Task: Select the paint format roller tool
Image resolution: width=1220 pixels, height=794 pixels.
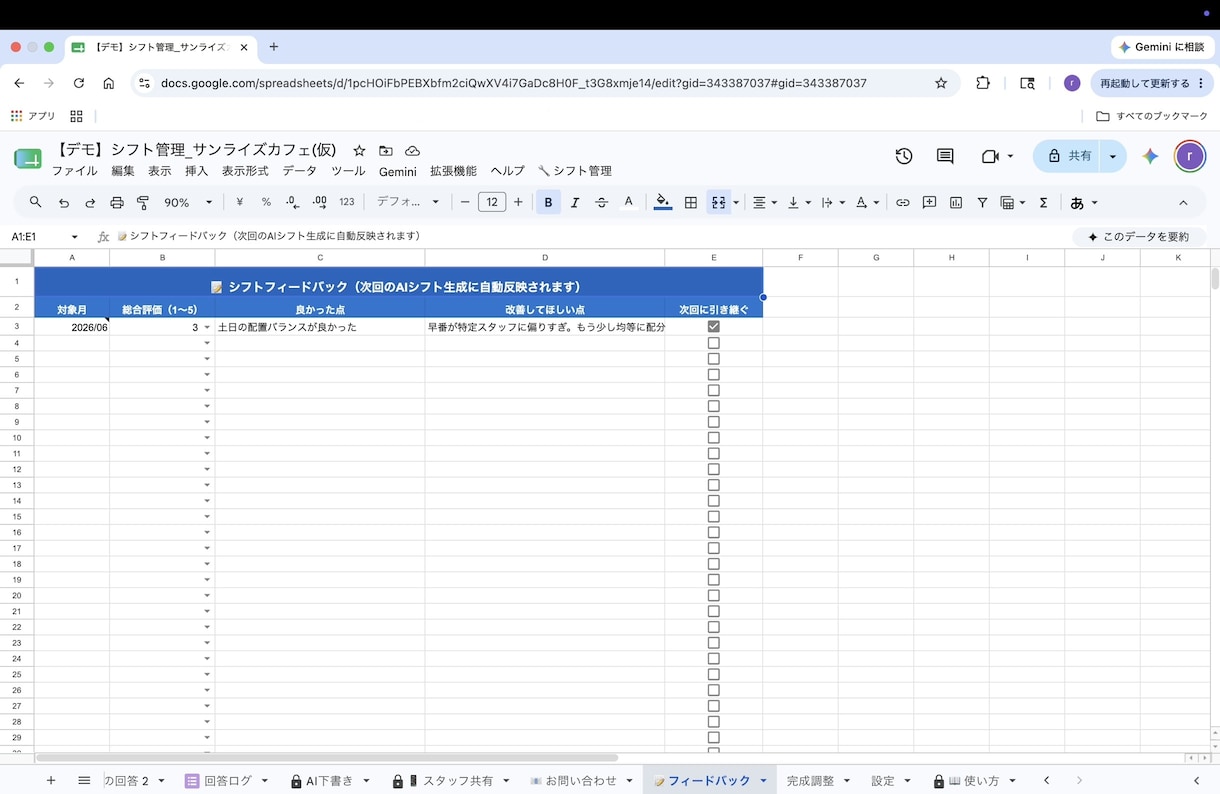Action: click(x=143, y=202)
